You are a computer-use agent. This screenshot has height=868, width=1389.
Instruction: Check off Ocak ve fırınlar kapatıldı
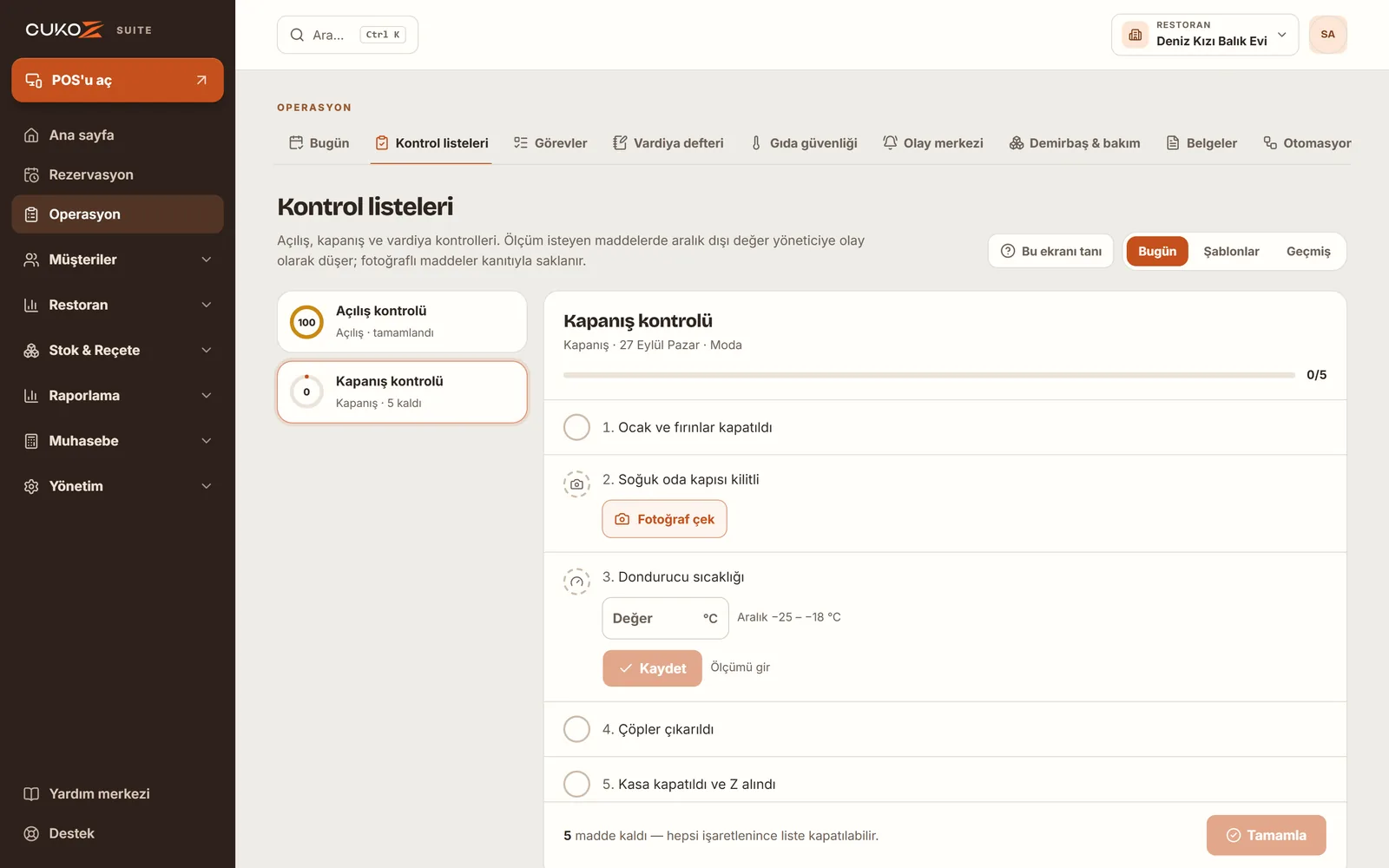point(576,427)
